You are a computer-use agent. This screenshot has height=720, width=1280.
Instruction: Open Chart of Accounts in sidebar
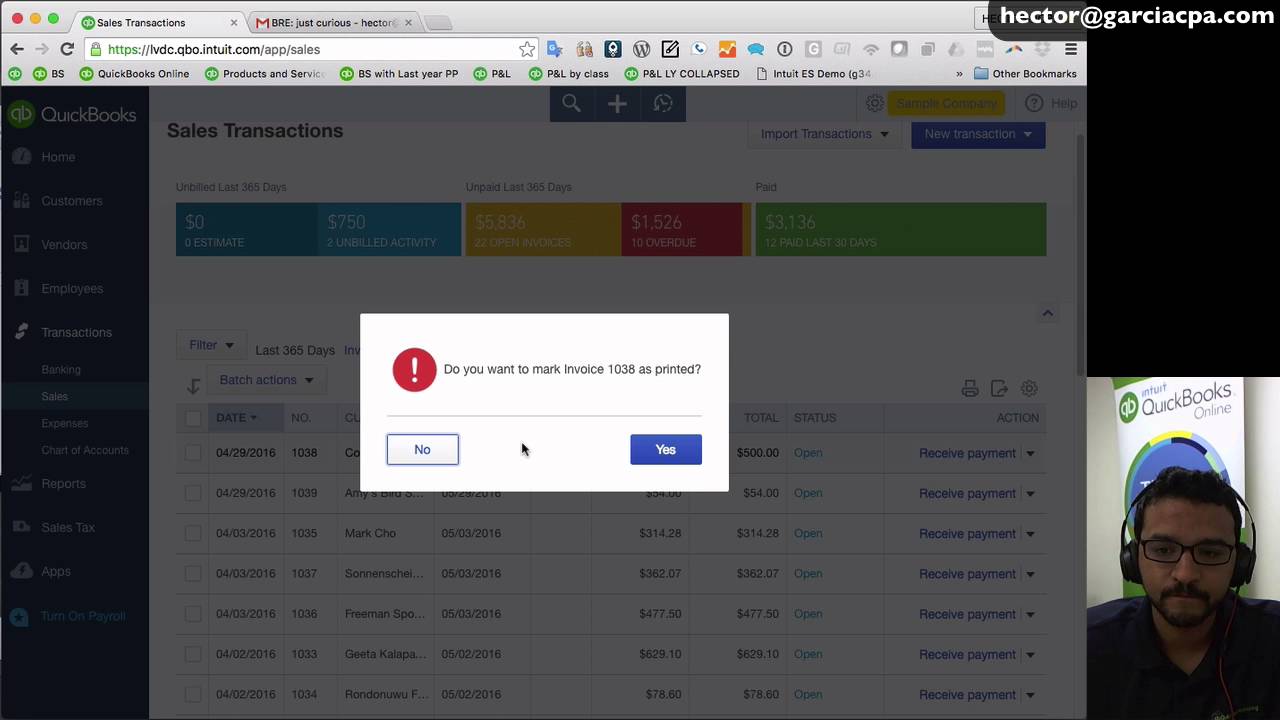tap(85, 451)
